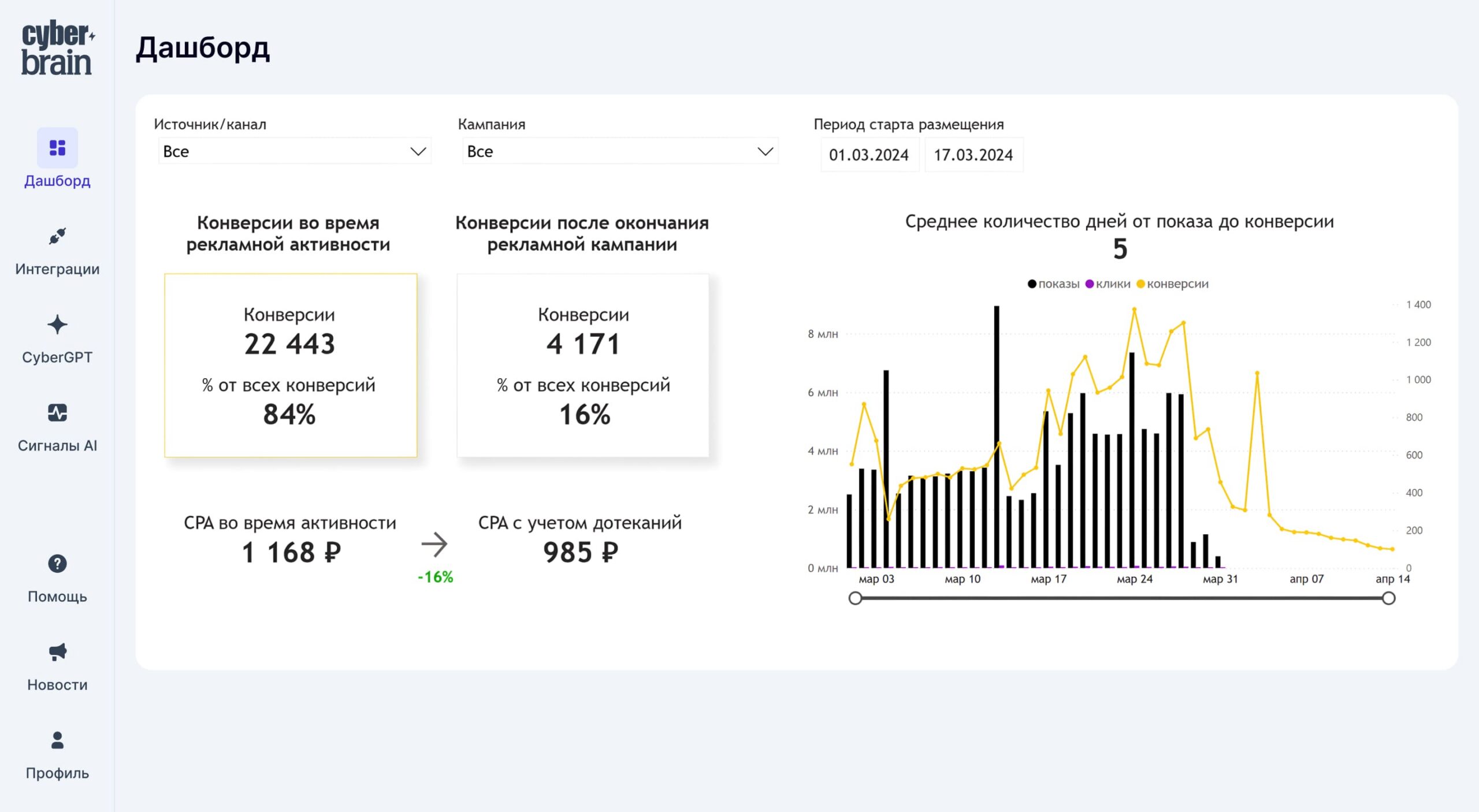
Task: Toggle клики series in chart legend
Action: pyautogui.click(x=1108, y=284)
